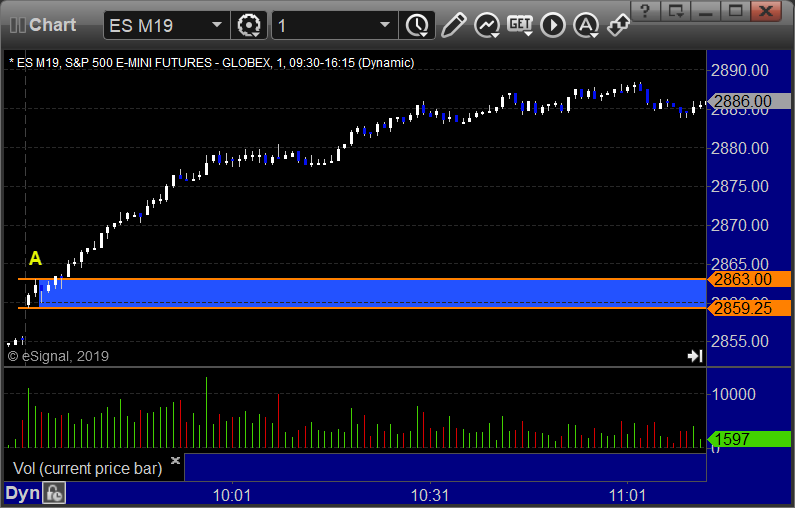Open the time template clock icon

click(x=417, y=25)
